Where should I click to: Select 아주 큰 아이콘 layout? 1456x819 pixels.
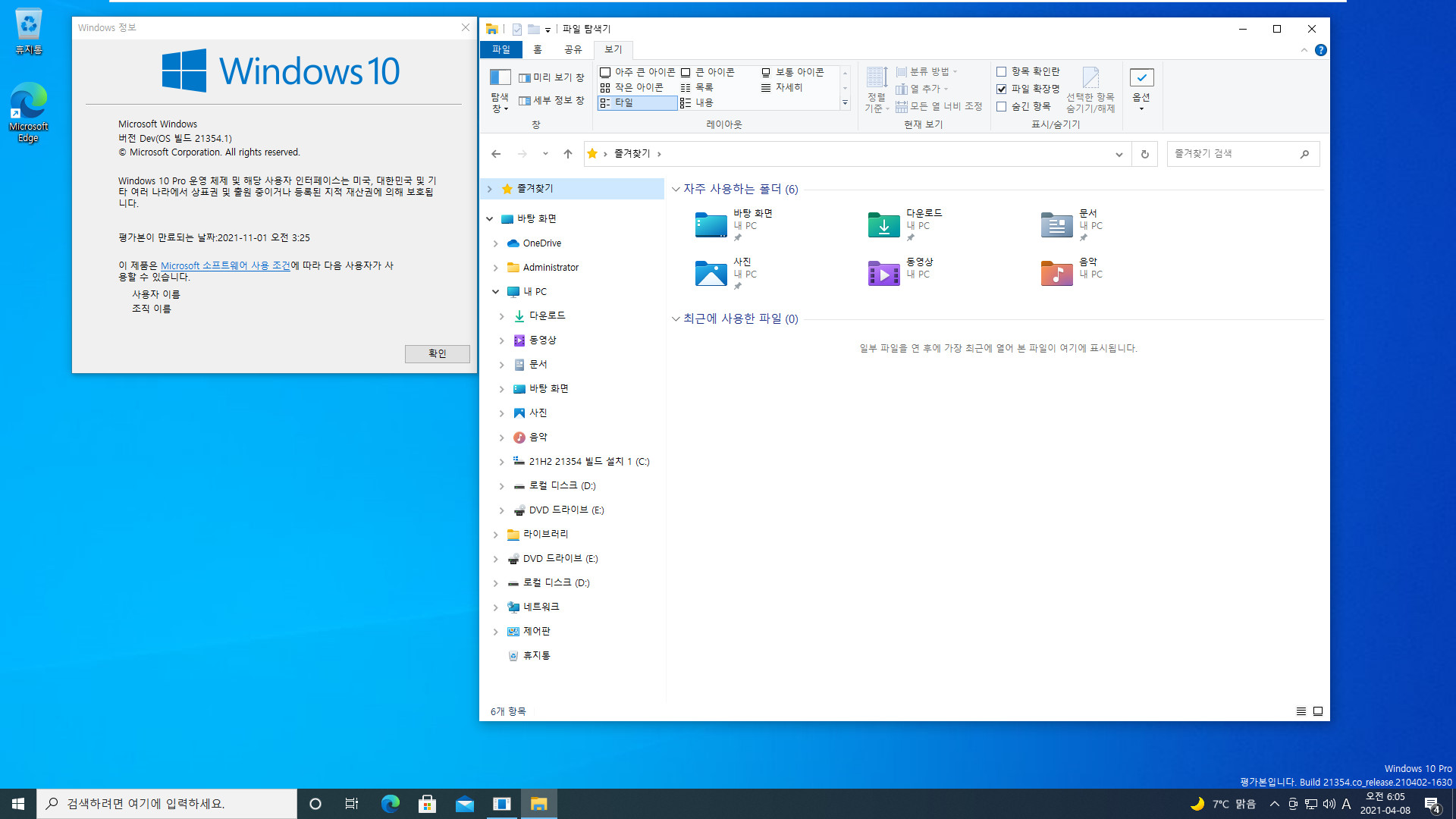tap(637, 72)
